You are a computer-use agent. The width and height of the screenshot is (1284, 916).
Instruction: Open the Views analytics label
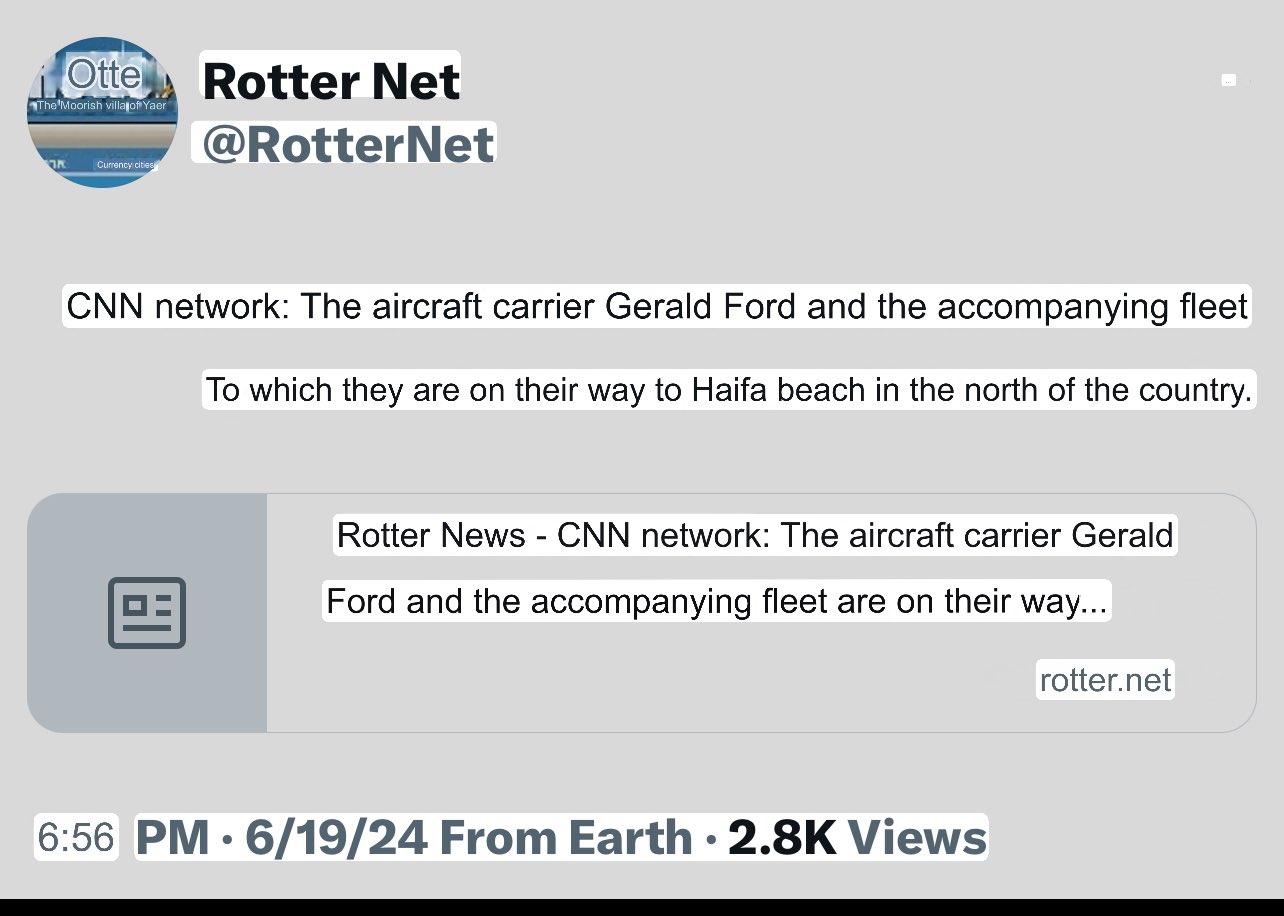[920, 838]
